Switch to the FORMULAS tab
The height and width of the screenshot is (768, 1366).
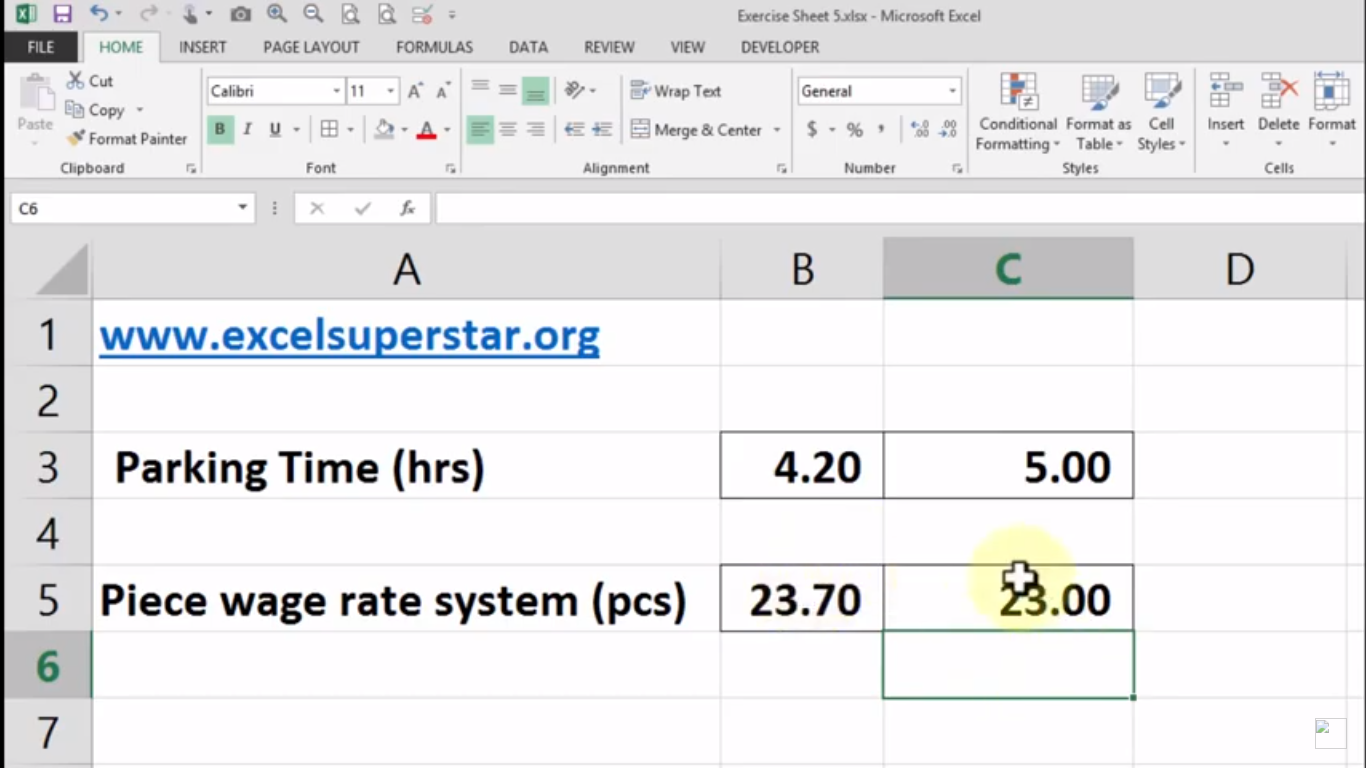(434, 47)
